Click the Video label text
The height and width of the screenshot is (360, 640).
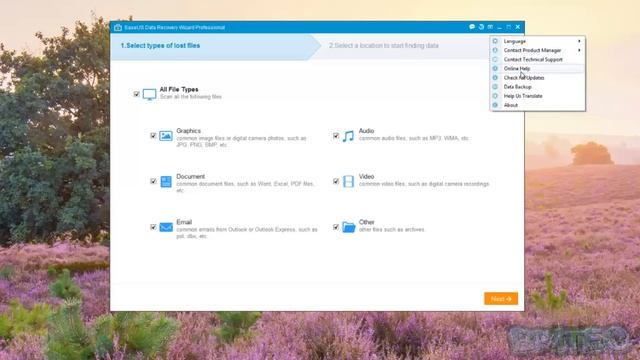[x=366, y=177]
